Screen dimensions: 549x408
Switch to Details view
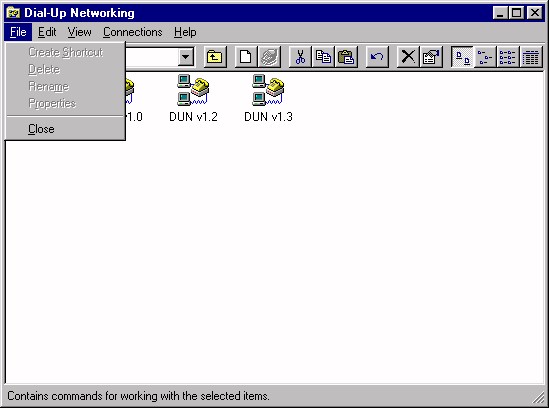pyautogui.click(x=531, y=57)
